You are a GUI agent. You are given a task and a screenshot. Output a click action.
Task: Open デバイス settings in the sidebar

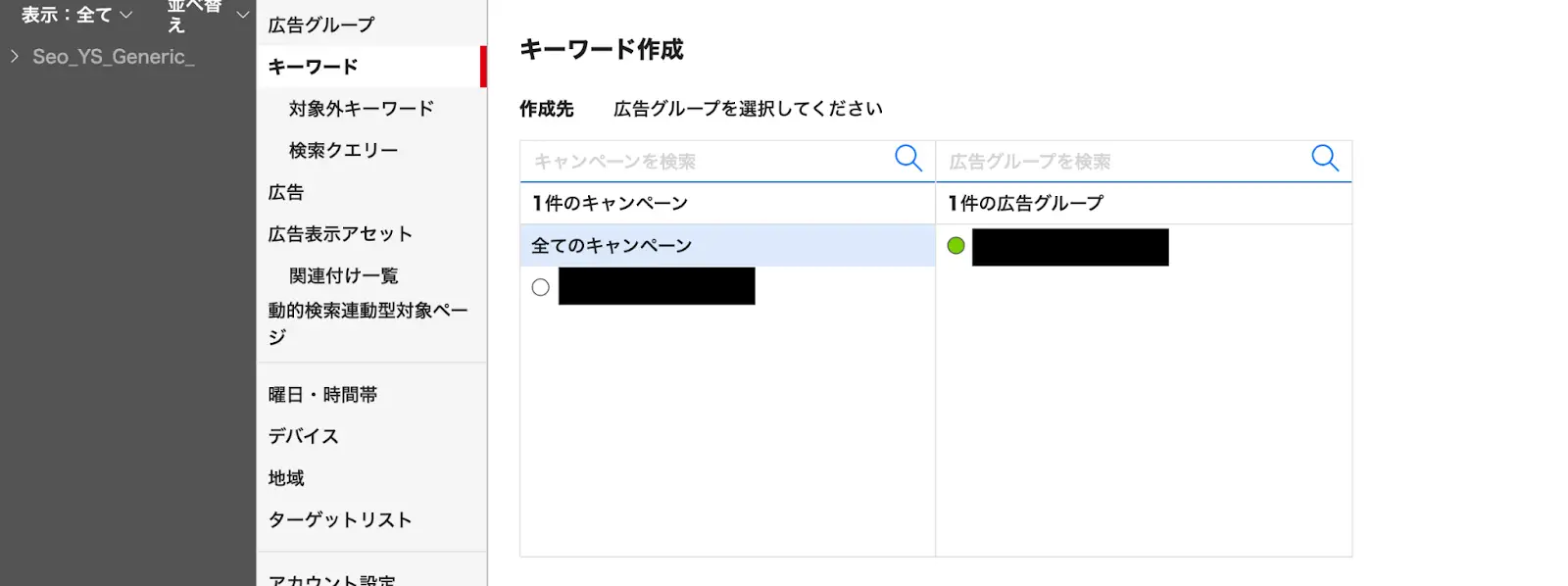click(x=305, y=436)
